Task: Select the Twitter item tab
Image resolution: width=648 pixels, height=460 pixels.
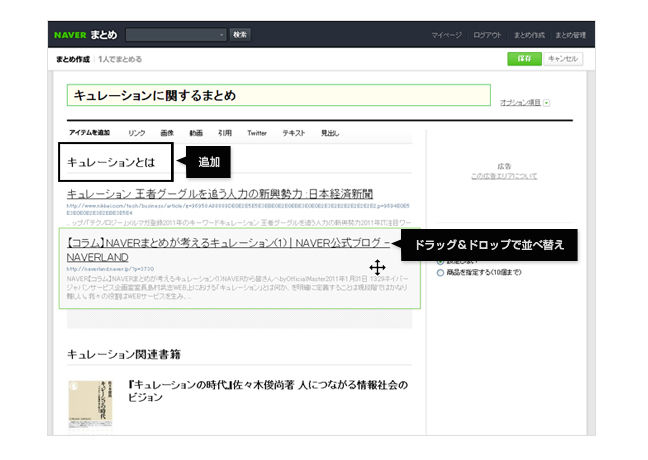Action: [x=257, y=133]
